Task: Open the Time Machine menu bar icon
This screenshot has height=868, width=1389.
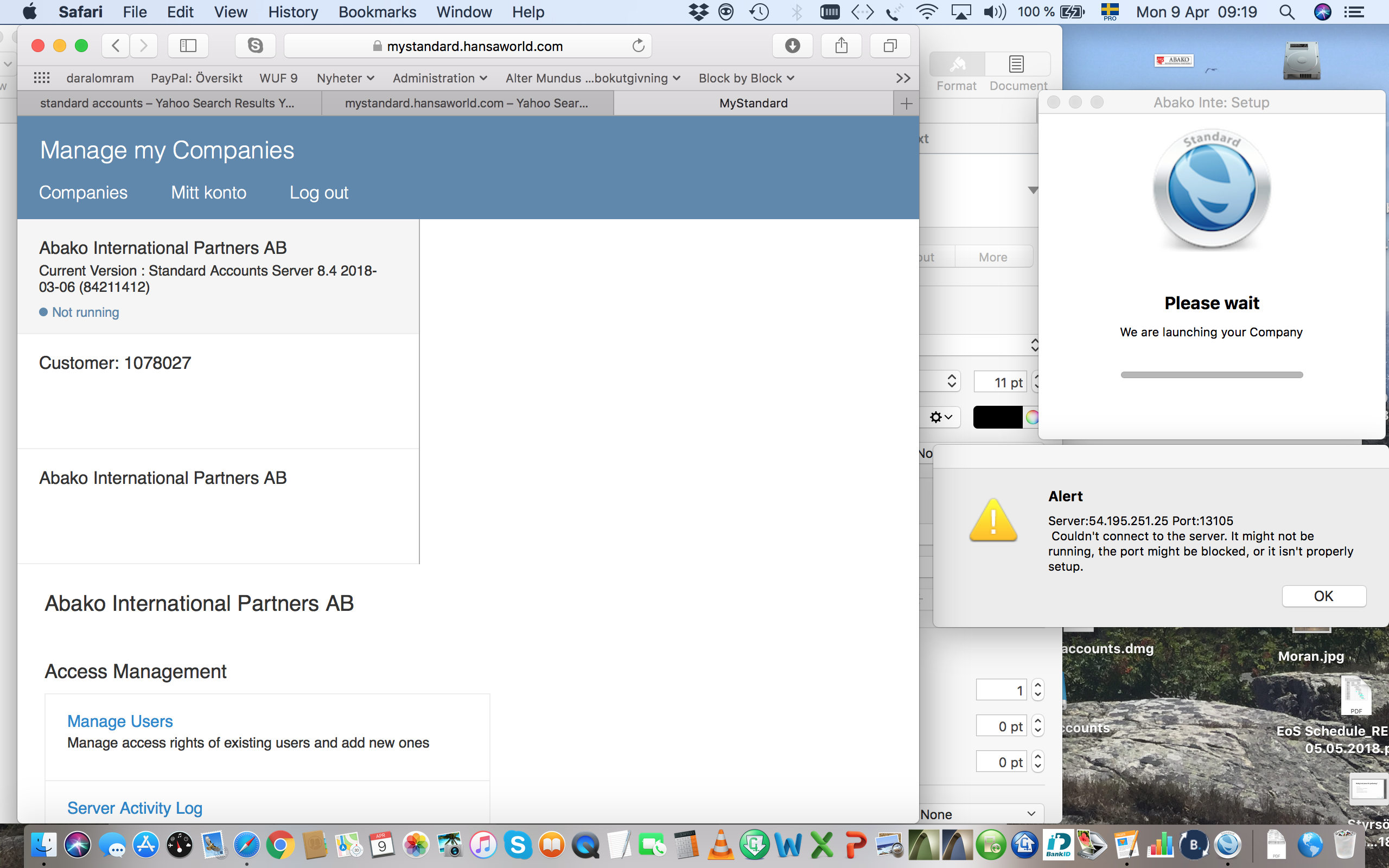Action: coord(760,12)
